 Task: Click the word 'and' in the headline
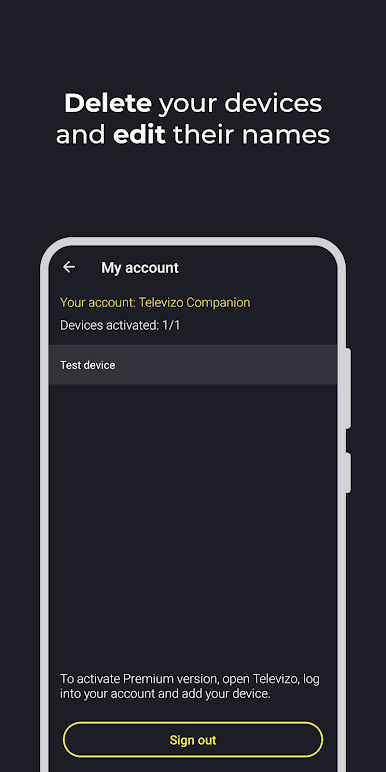point(81,135)
